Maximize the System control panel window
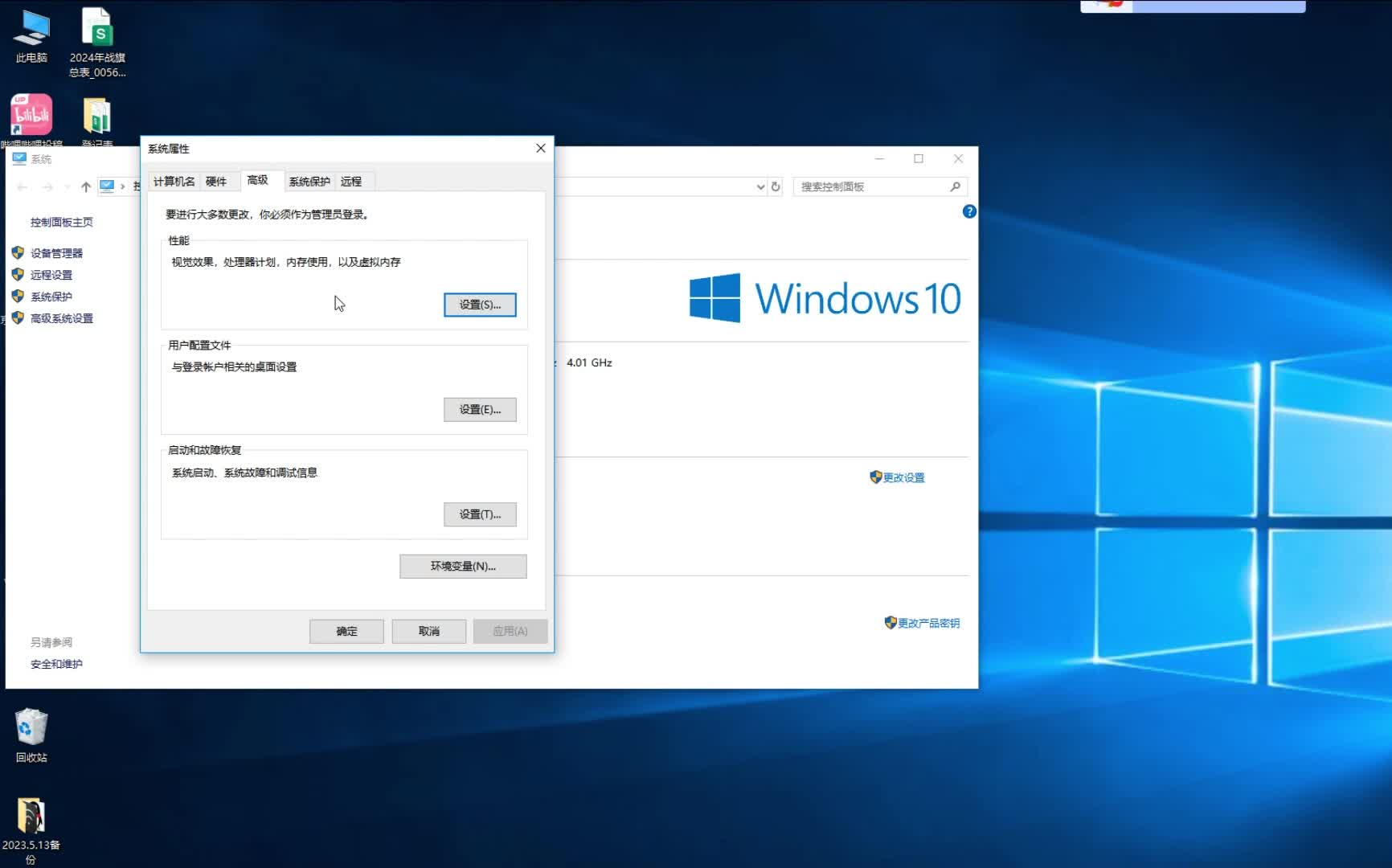This screenshot has width=1392, height=868. [x=919, y=158]
